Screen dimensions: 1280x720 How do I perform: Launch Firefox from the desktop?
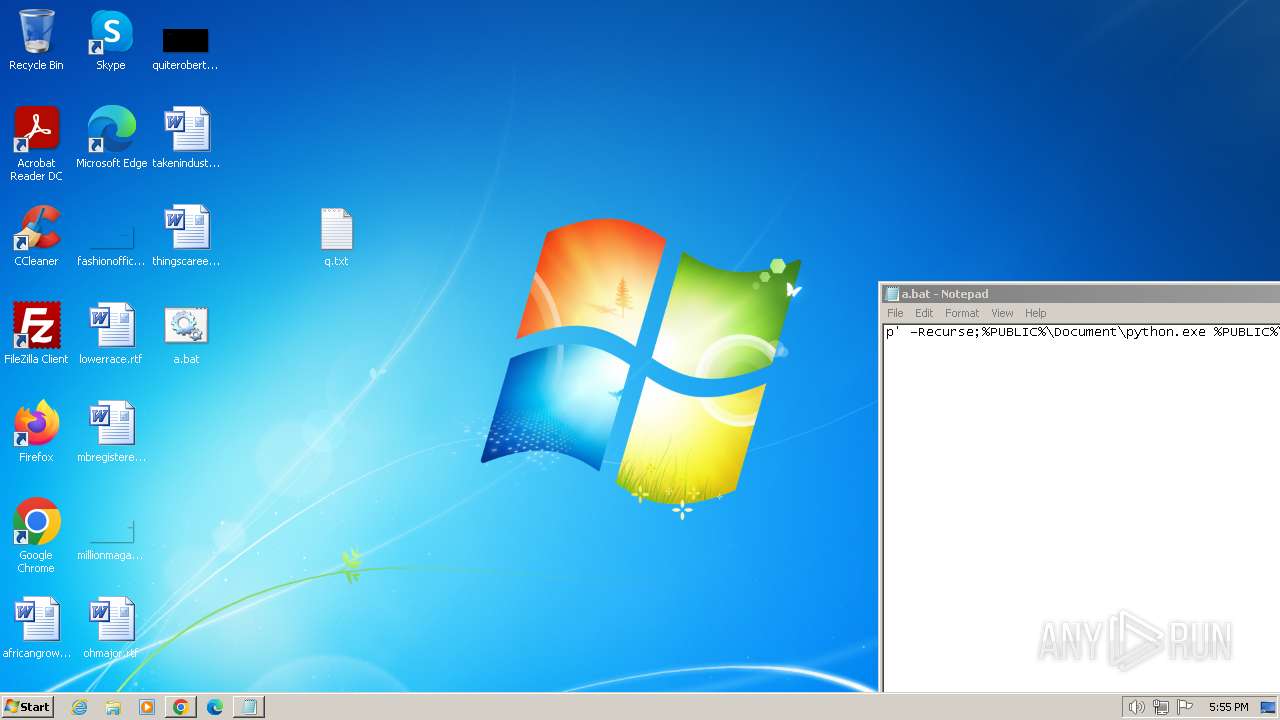coord(36,431)
